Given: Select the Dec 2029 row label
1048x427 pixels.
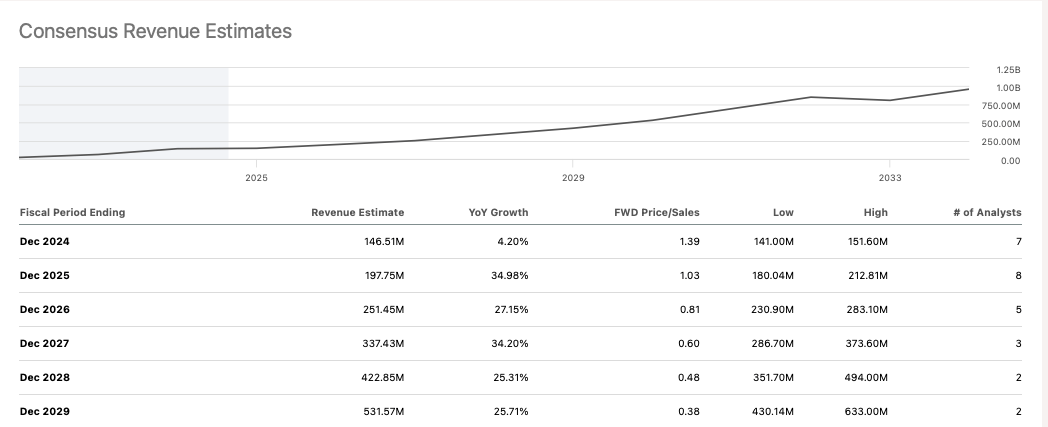Looking at the screenshot, I should pos(45,411).
